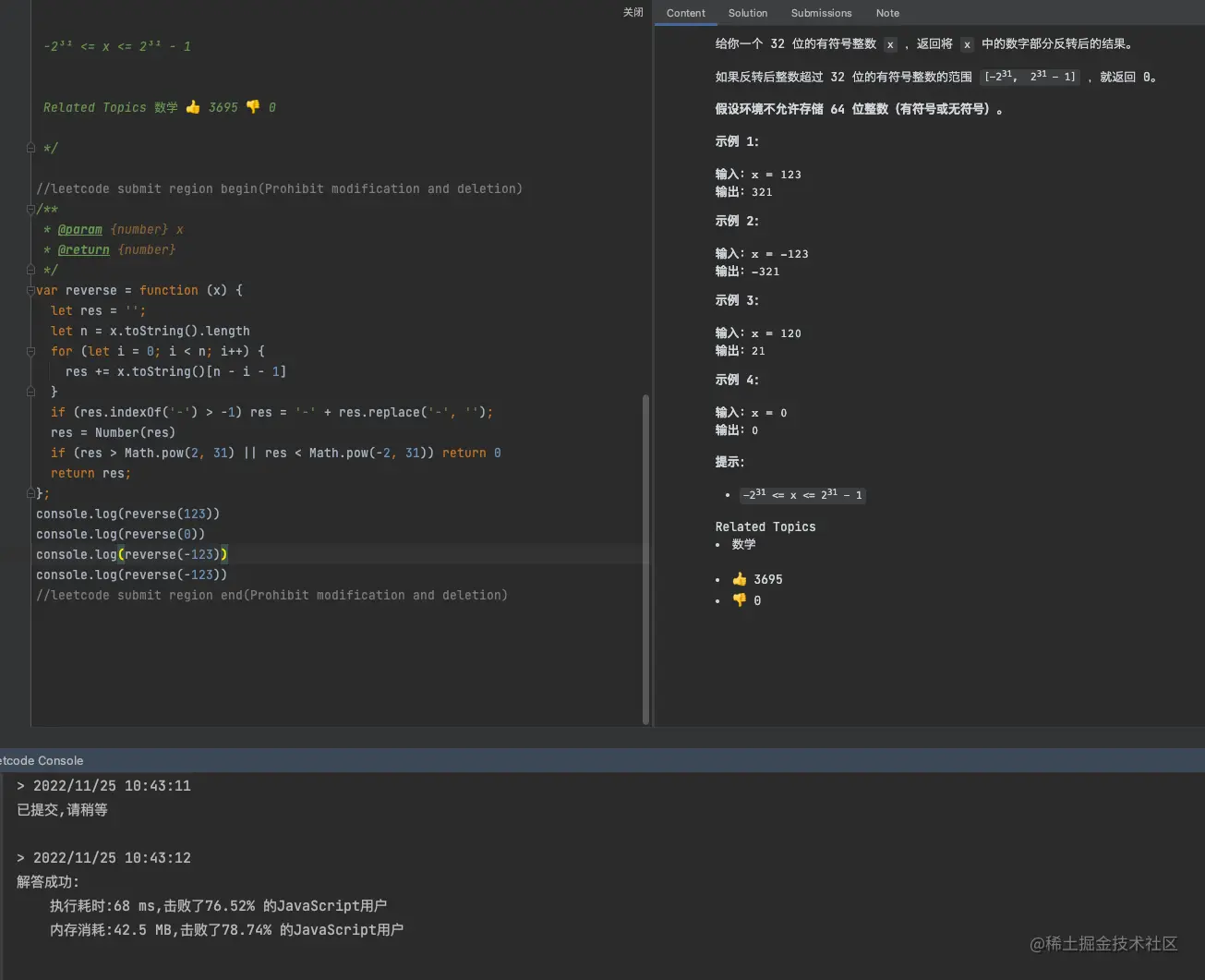Click the '输出: -321' line
The height and width of the screenshot is (980, 1205).
748,272
